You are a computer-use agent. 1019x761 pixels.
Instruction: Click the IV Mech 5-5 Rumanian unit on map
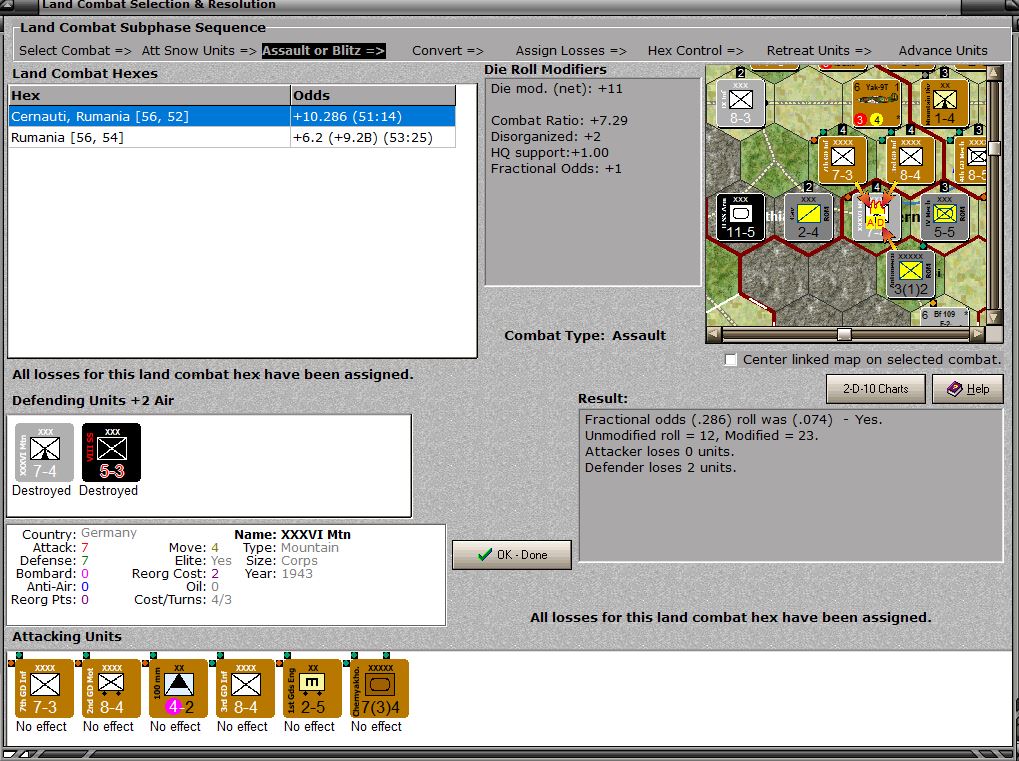click(944, 217)
